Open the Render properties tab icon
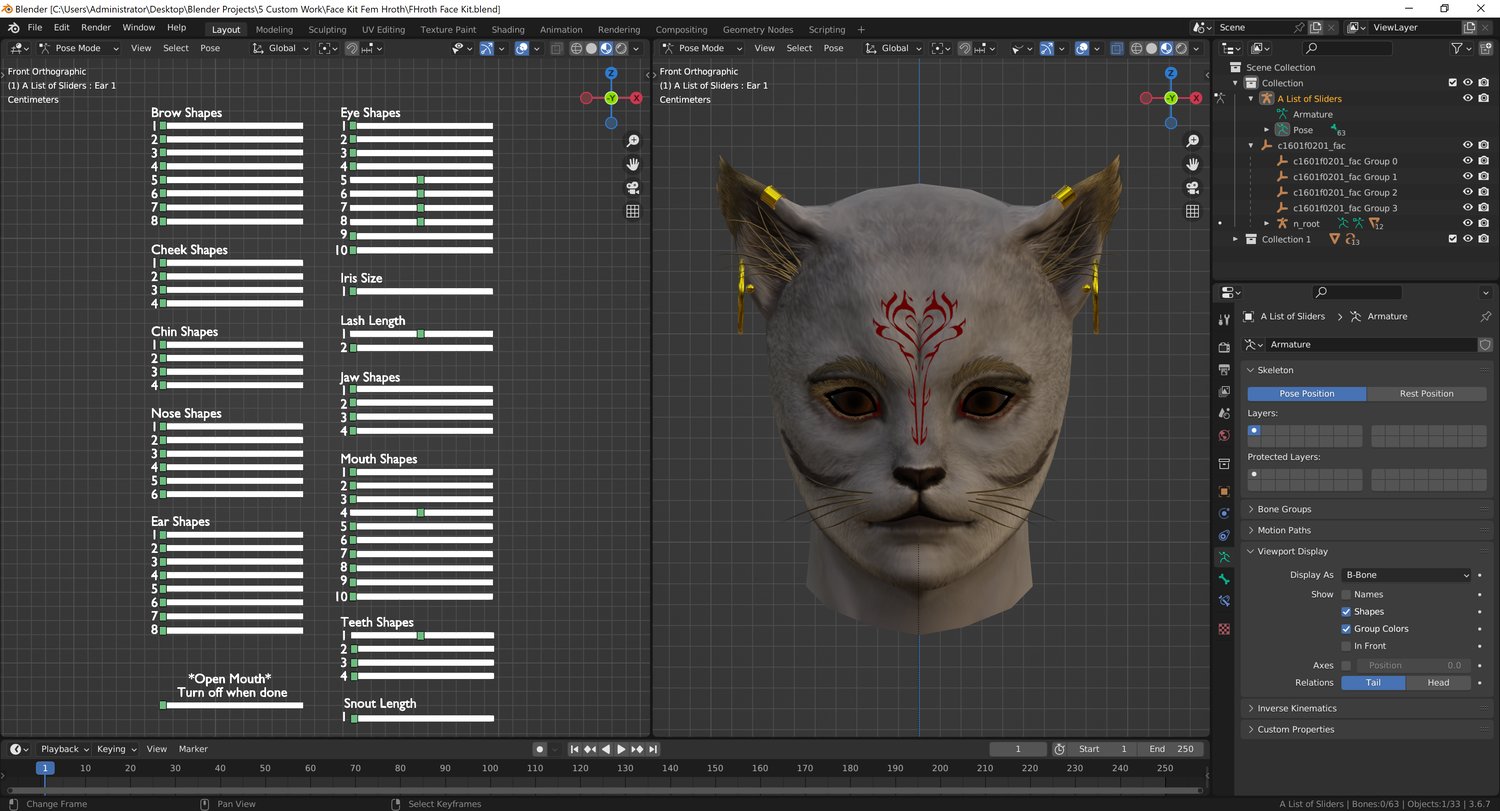The width and height of the screenshot is (1500, 811). [1224, 347]
